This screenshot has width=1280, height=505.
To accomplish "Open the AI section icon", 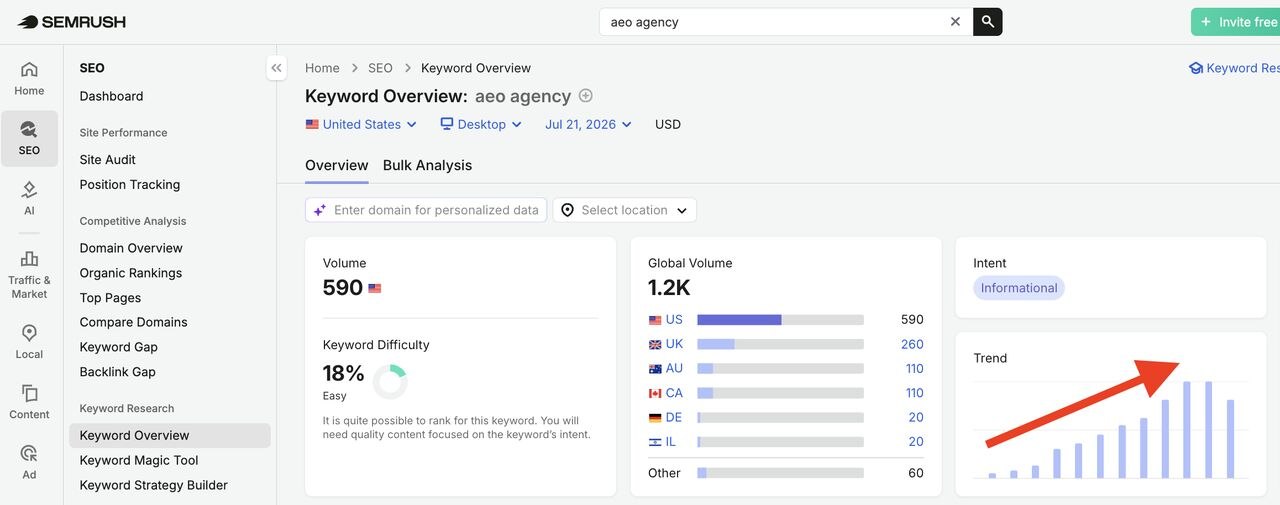I will pyautogui.click(x=29, y=198).
